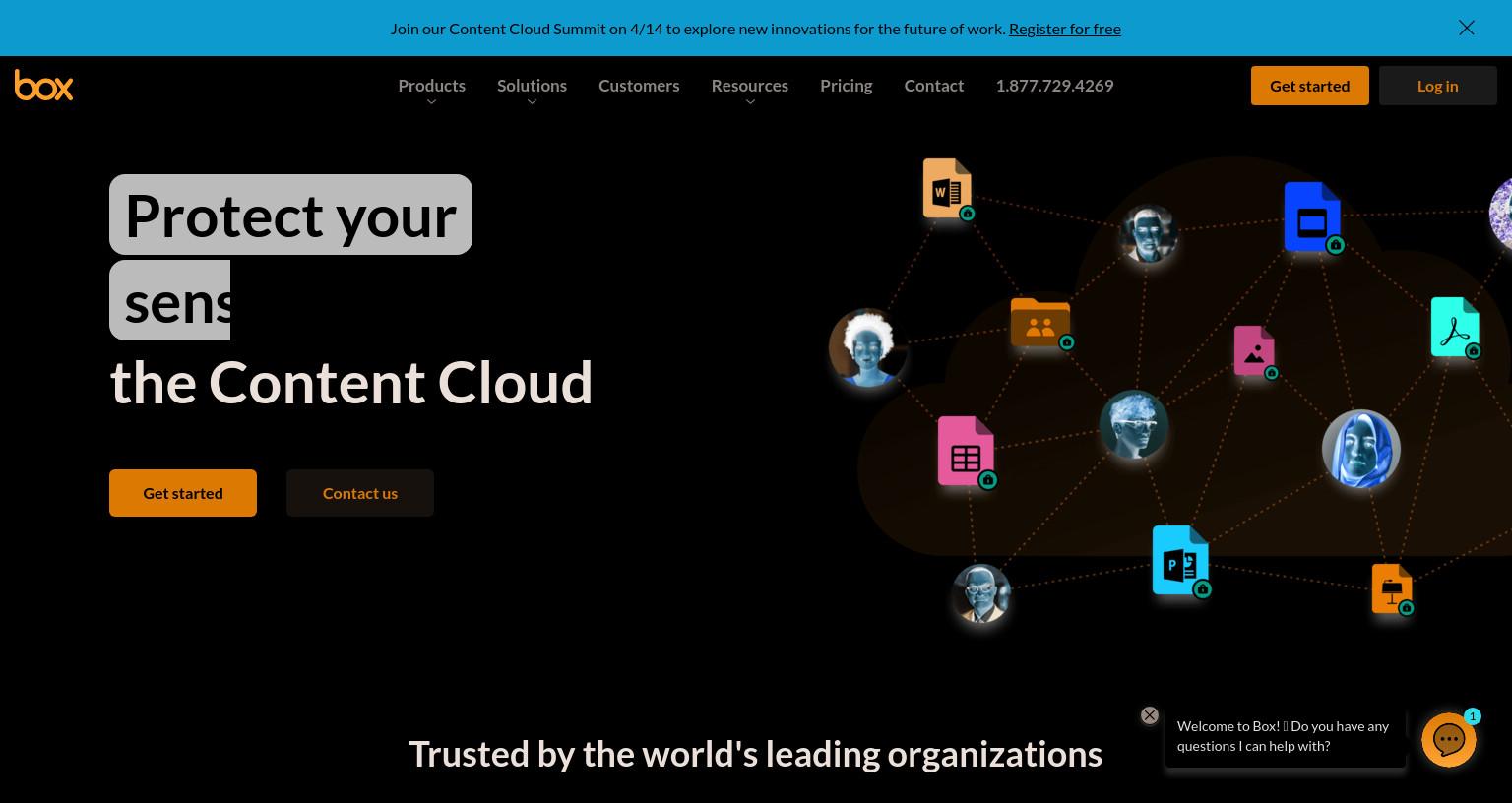This screenshot has height=803, width=1512.
Task: Click the long-haired woman avatar
Action: pos(1361,449)
